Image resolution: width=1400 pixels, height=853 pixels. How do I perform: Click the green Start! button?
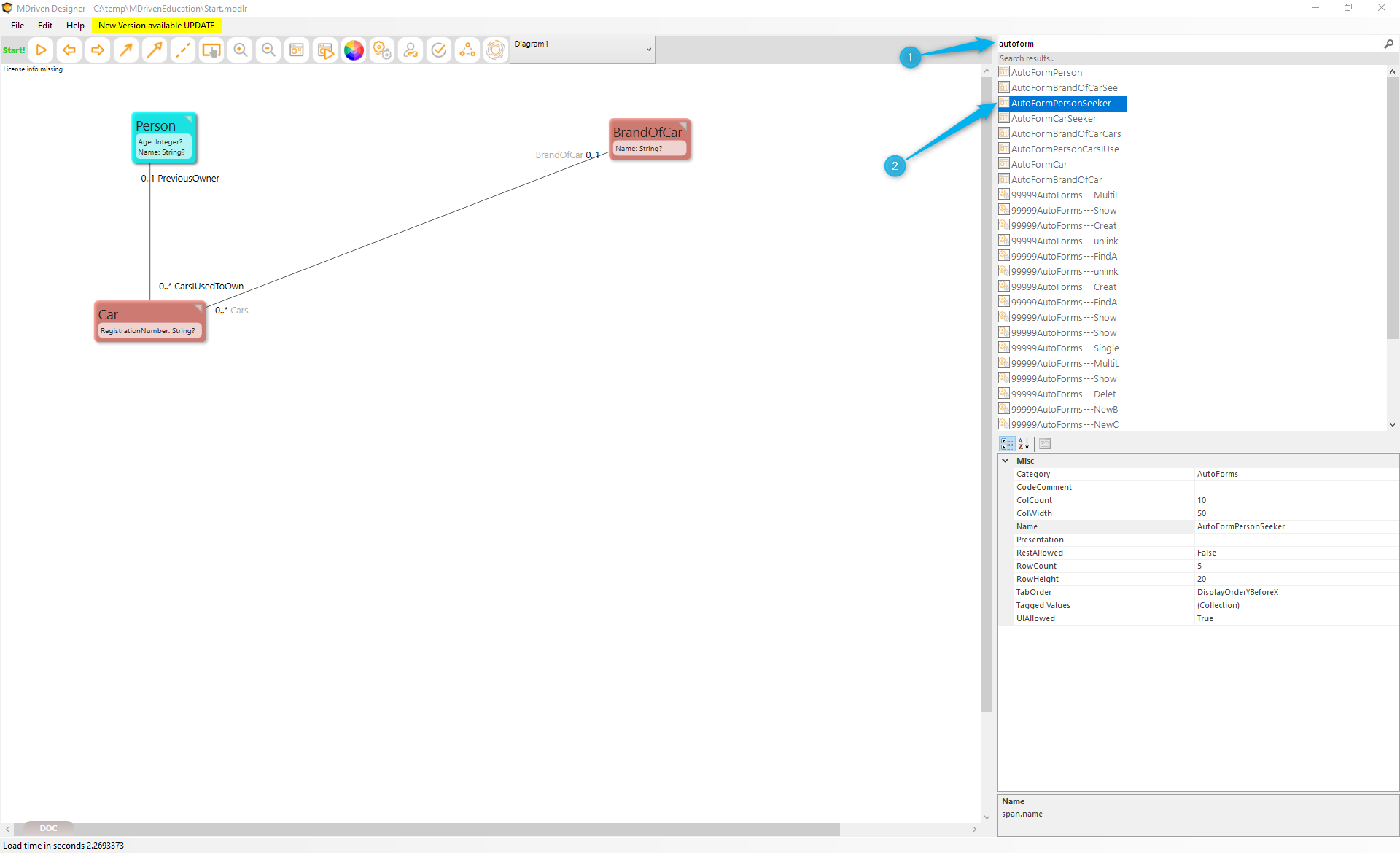point(14,50)
